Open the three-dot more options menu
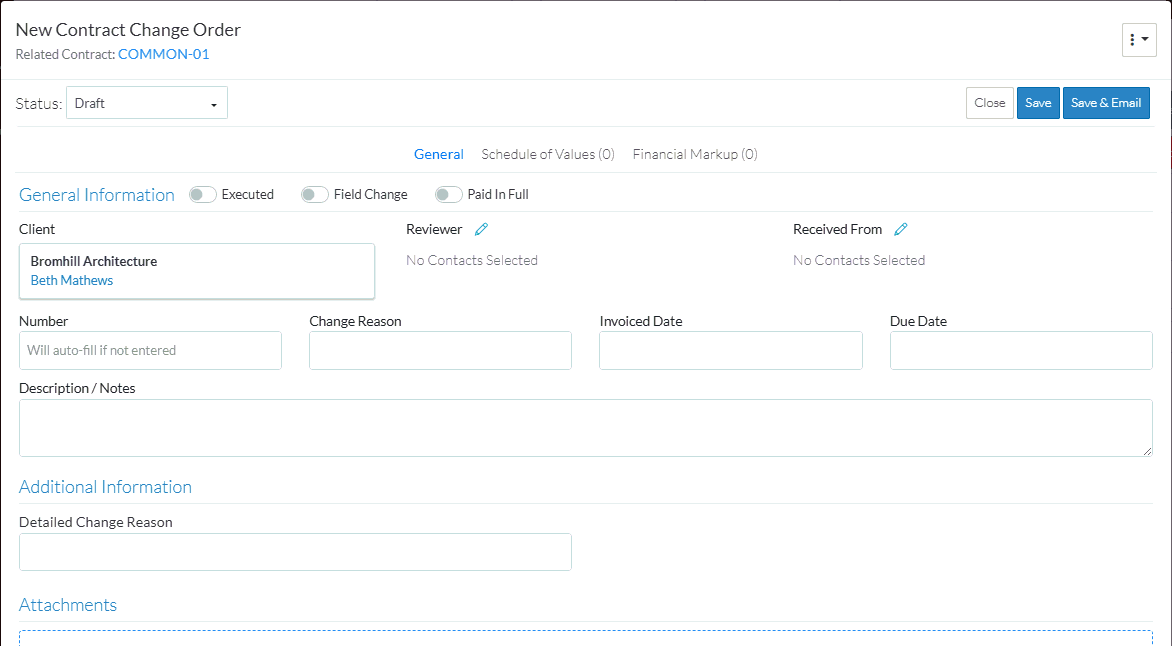1172x646 pixels. pos(1138,40)
